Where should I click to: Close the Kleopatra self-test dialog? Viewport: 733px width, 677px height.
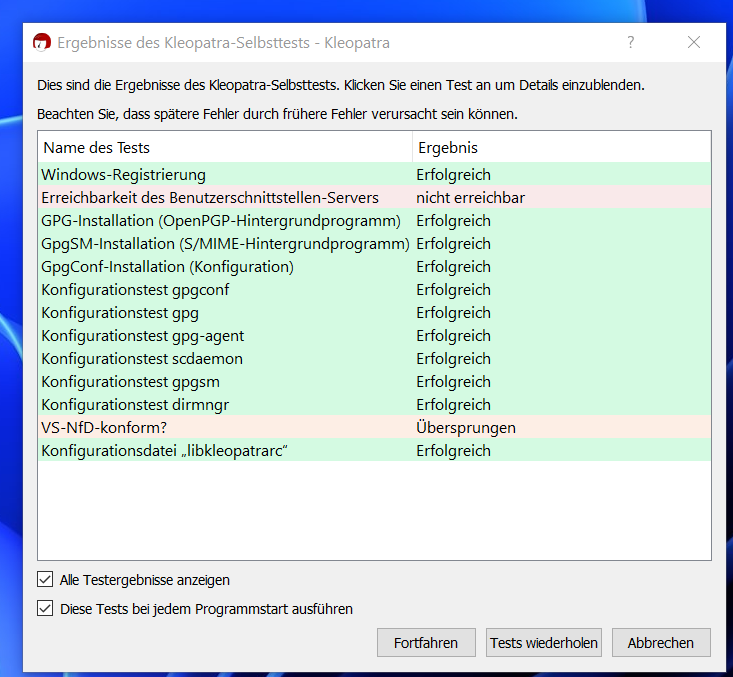click(x=694, y=43)
